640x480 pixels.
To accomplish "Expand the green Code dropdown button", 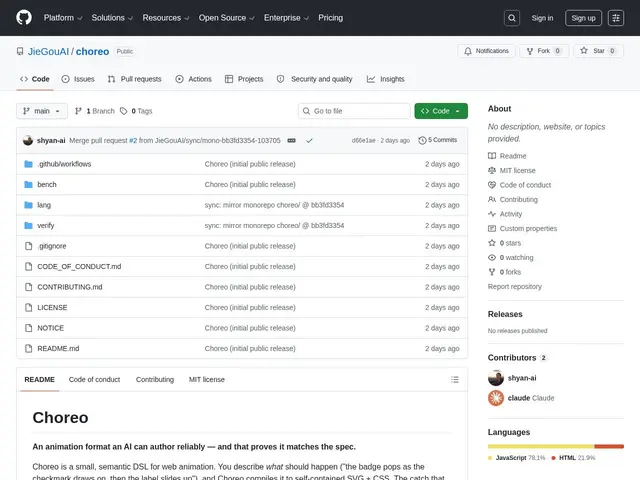I will 441,111.
